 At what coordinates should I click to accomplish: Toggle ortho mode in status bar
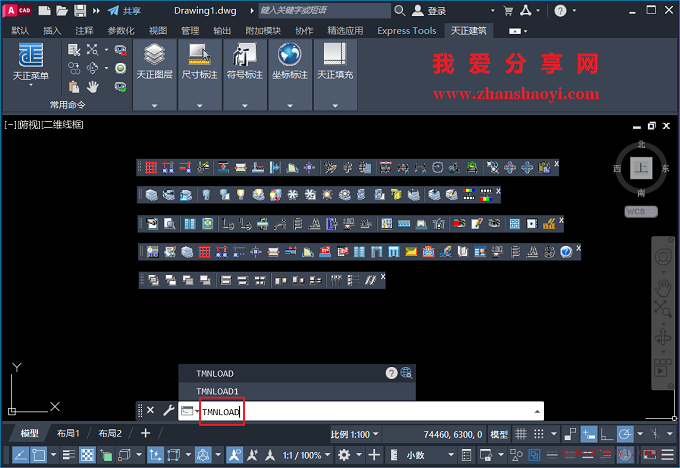pyautogui.click(x=606, y=434)
